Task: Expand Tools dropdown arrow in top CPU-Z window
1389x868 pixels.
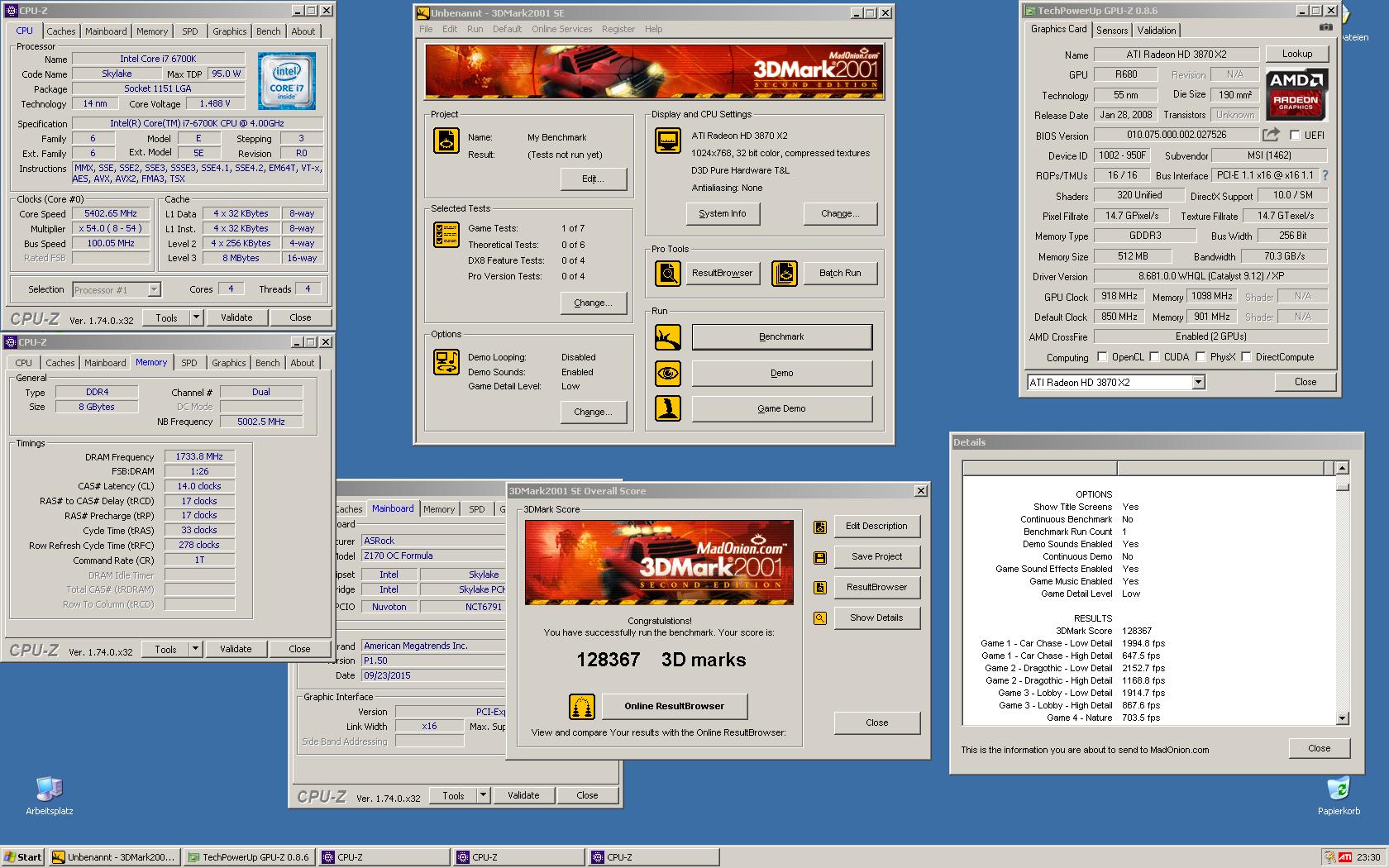Action: coord(196,317)
